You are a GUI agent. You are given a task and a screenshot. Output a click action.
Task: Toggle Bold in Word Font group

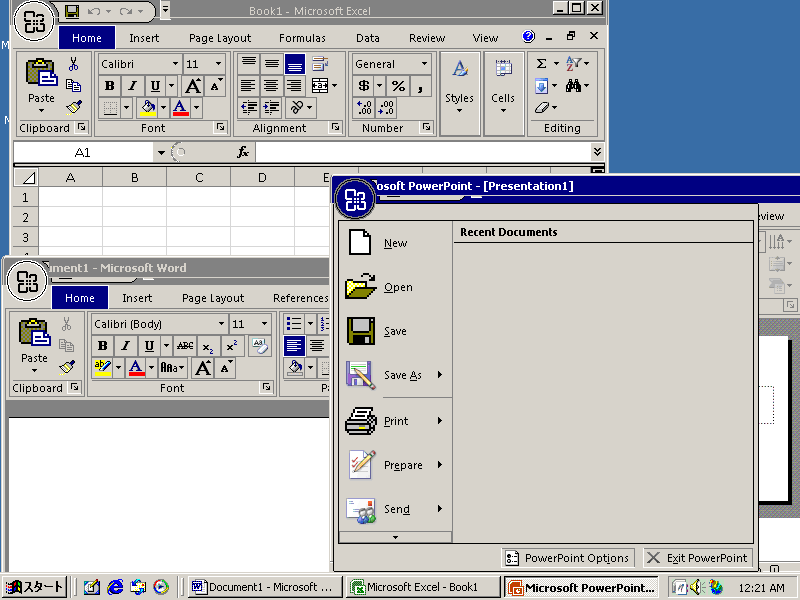click(x=102, y=346)
